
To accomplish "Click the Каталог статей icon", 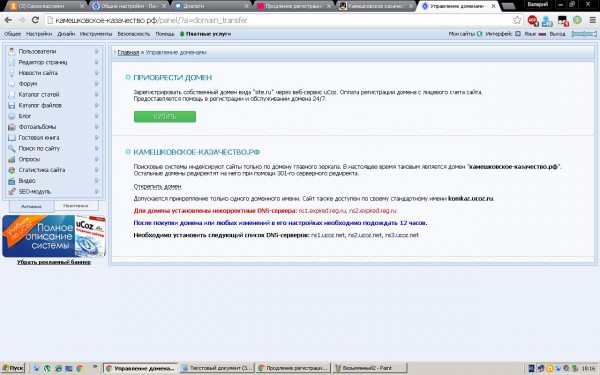I will (12, 94).
